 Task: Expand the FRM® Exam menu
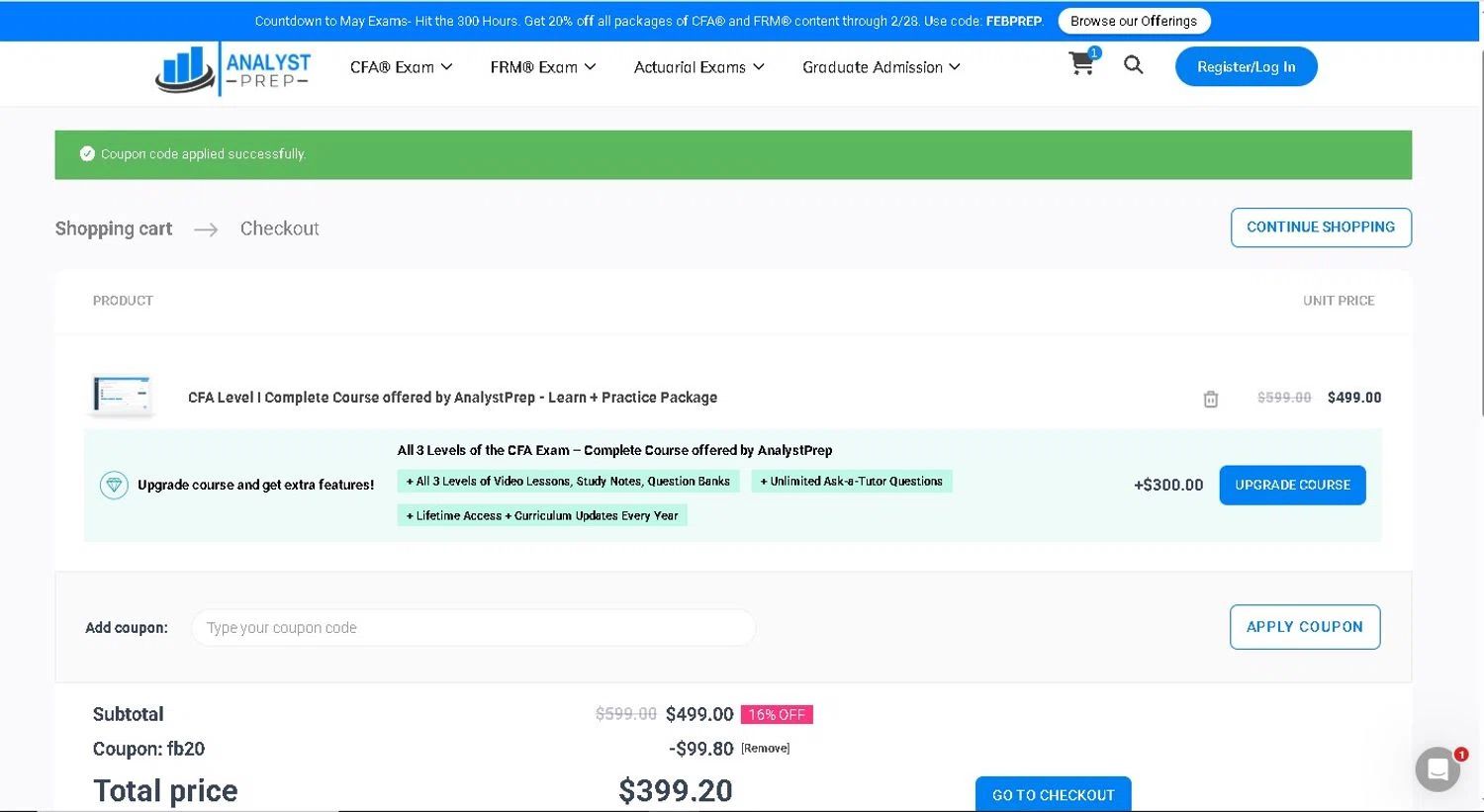click(x=543, y=67)
